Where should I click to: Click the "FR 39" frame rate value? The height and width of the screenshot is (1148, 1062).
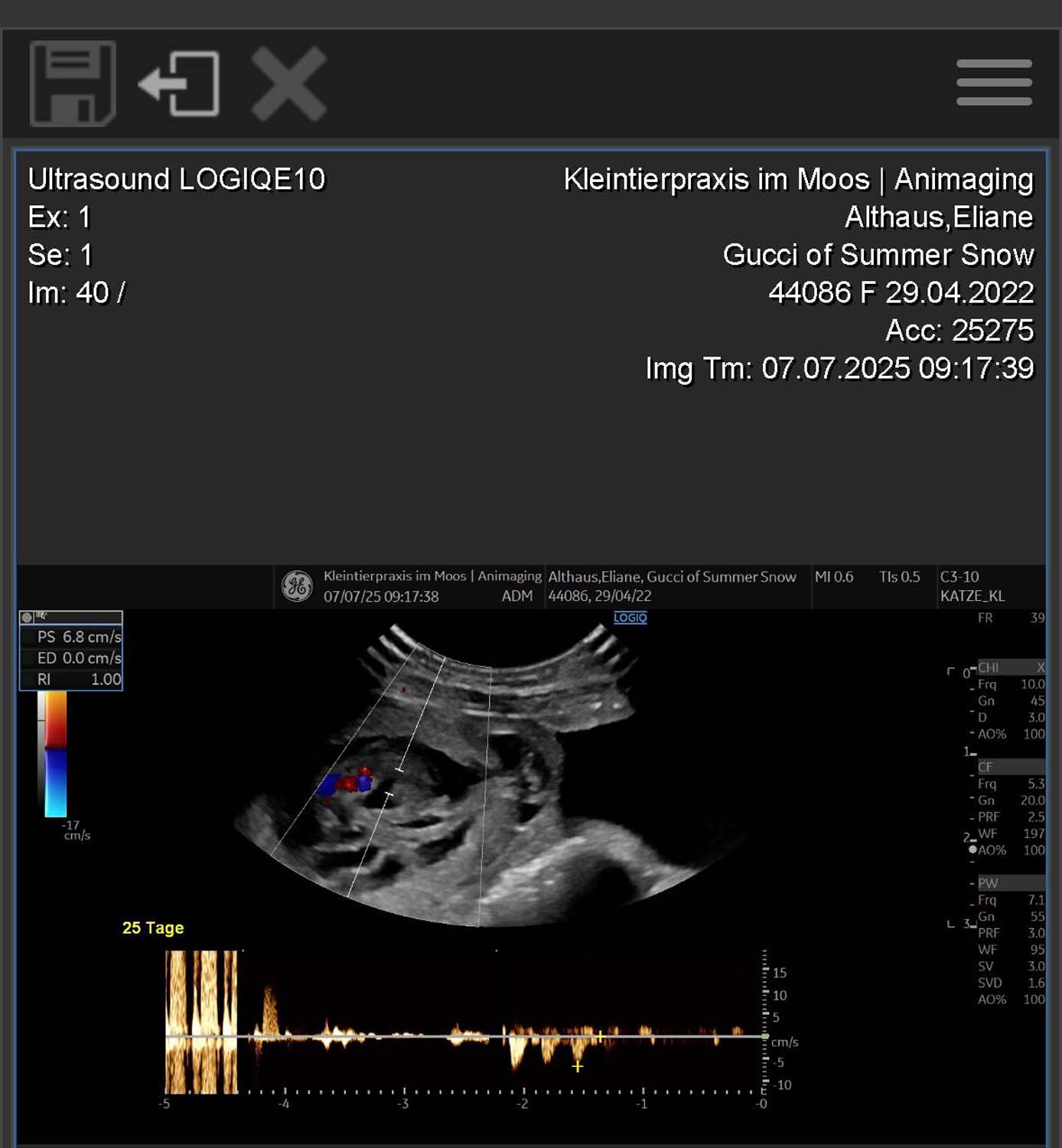1012,618
